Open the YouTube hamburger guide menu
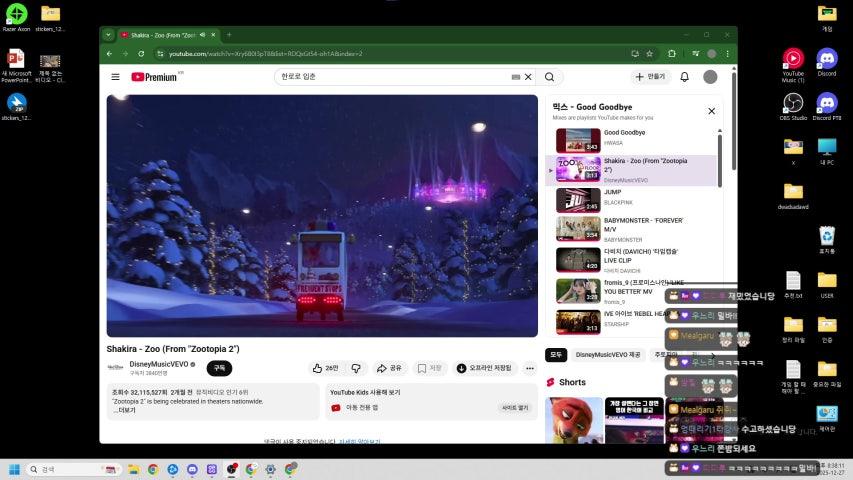 pyautogui.click(x=115, y=77)
